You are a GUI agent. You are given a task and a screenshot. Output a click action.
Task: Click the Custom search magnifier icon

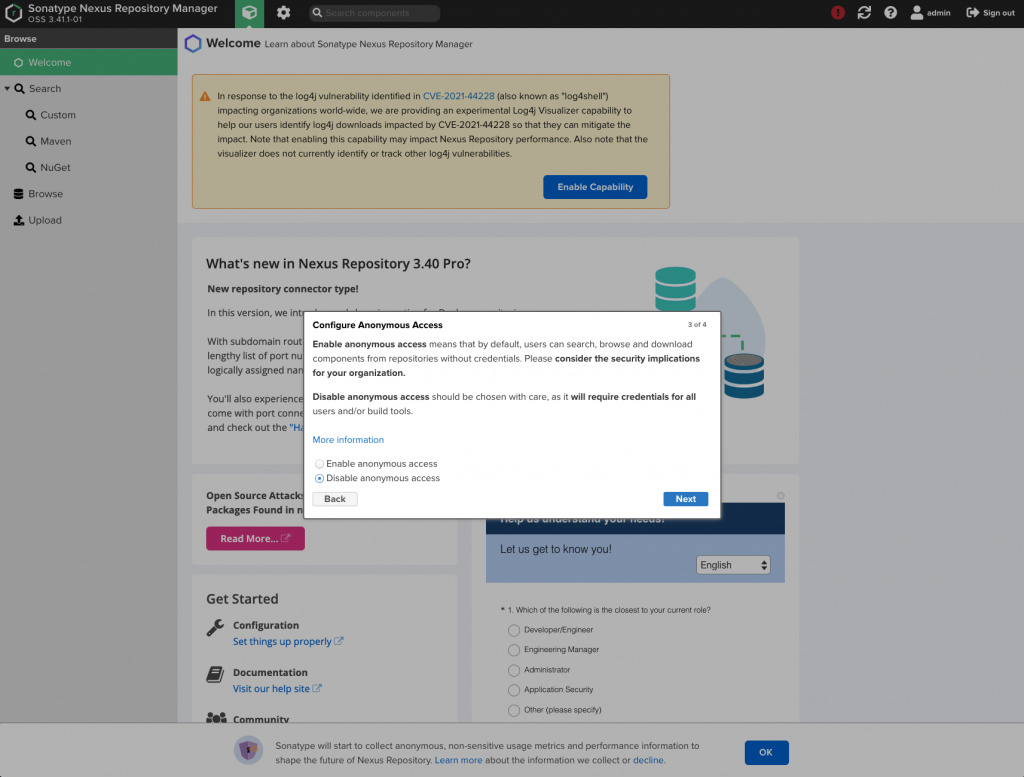tap(31, 115)
